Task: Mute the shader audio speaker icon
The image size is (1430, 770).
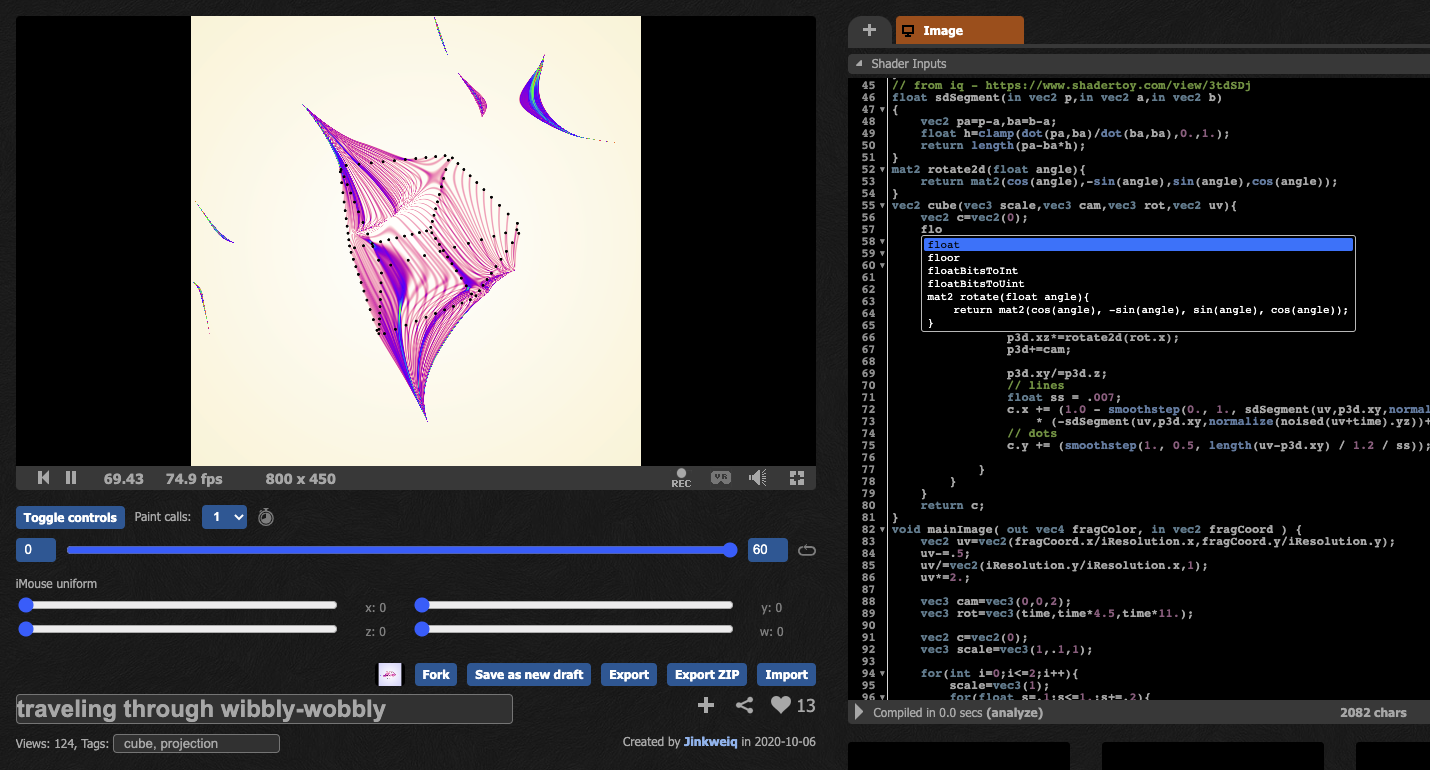Action: 758,478
